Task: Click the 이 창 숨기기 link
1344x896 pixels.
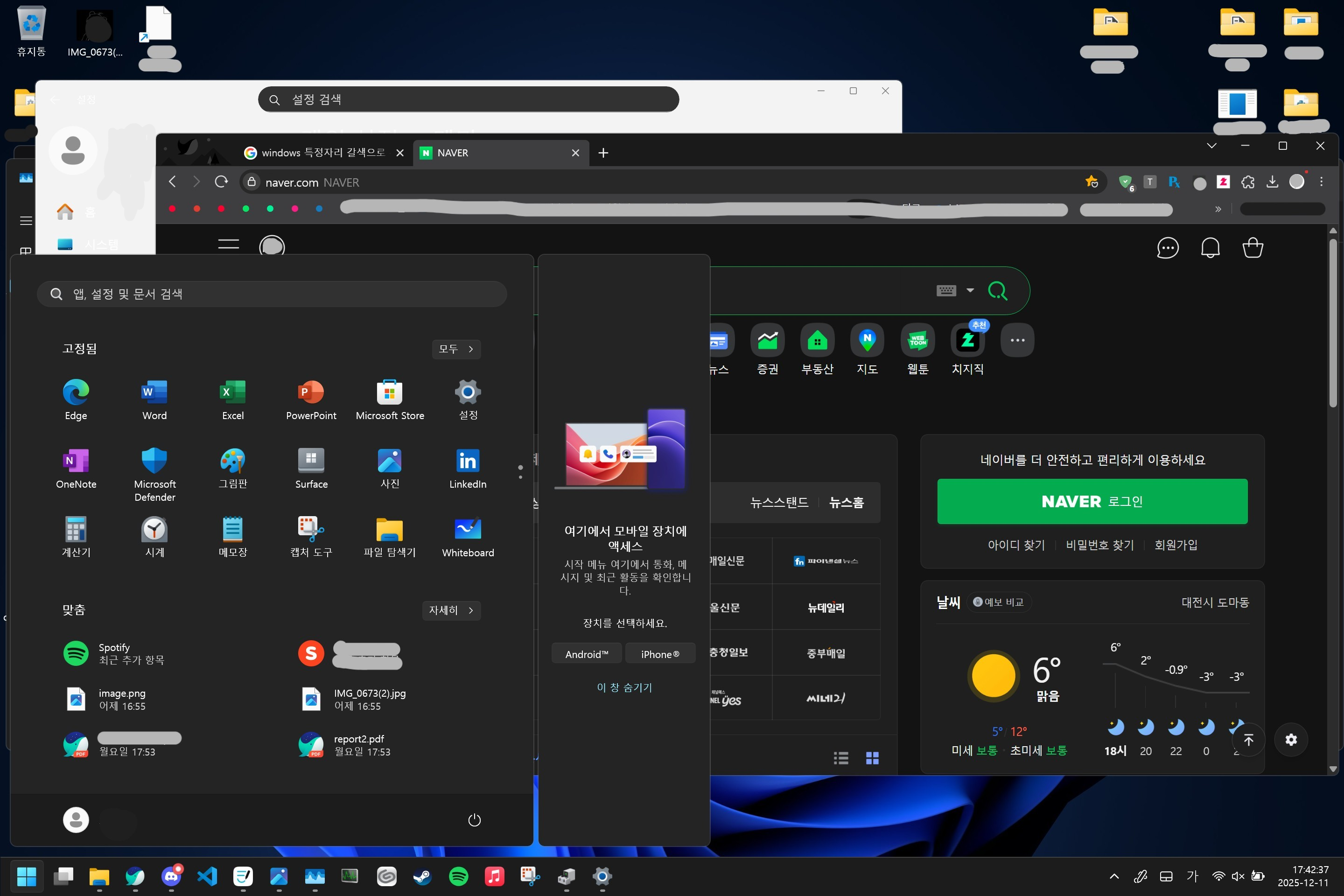Action: pyautogui.click(x=624, y=687)
